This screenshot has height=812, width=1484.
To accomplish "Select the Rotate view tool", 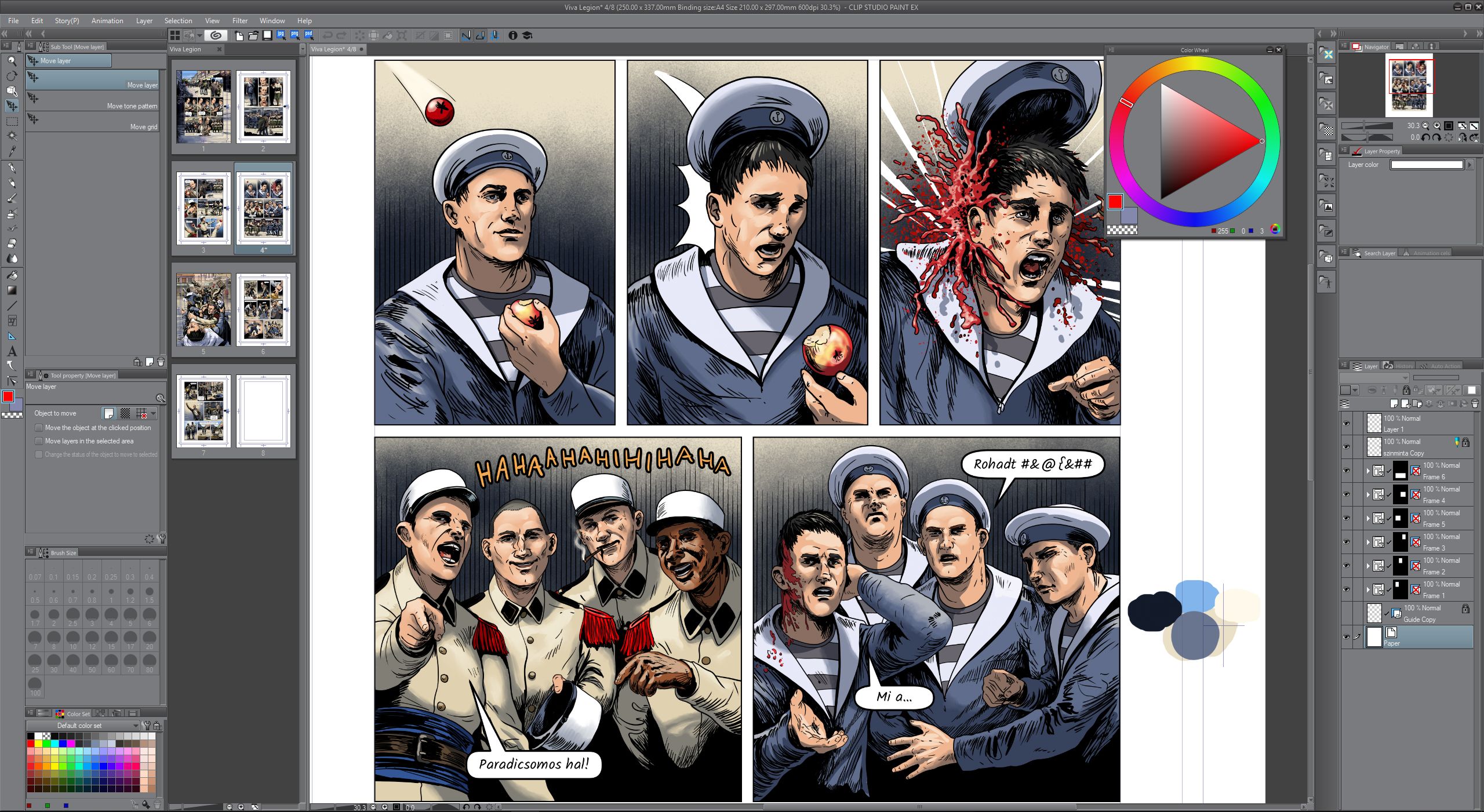I will tap(12, 76).
